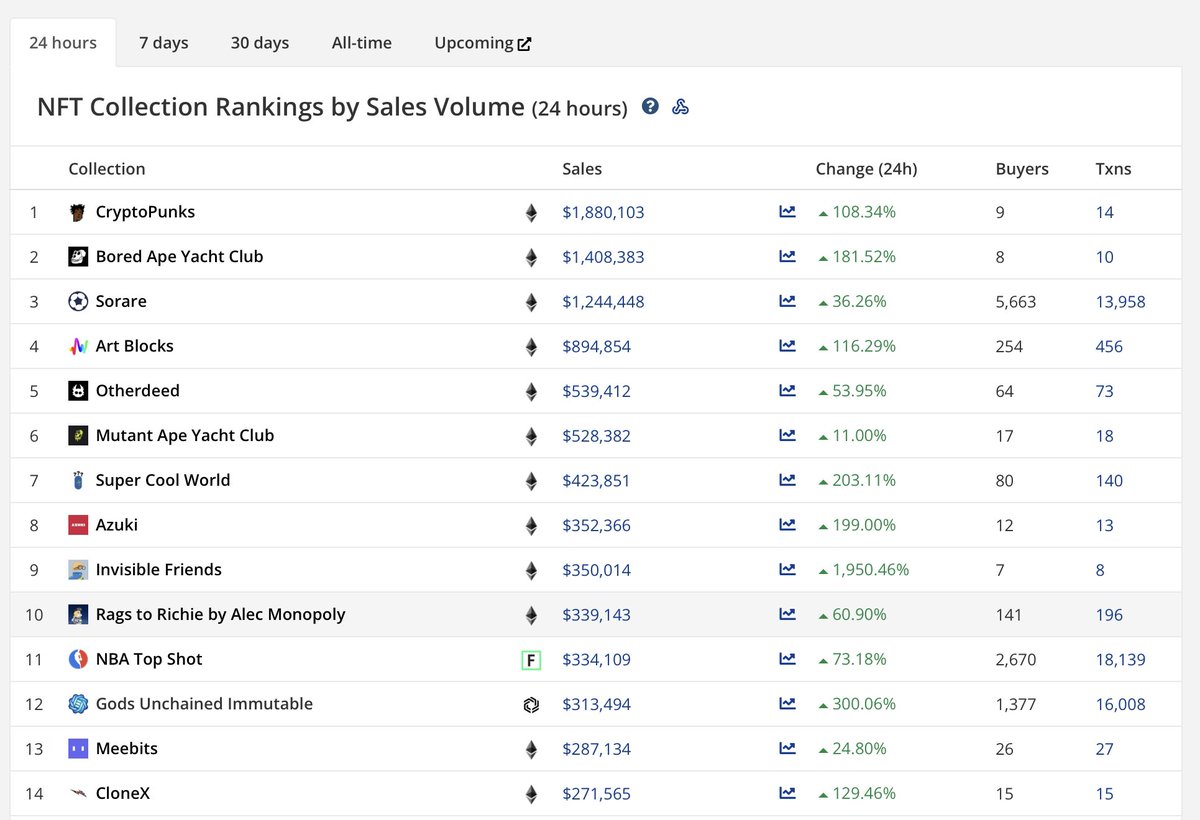
Task: Click the external link icon on Upcoming
Action: click(x=523, y=42)
